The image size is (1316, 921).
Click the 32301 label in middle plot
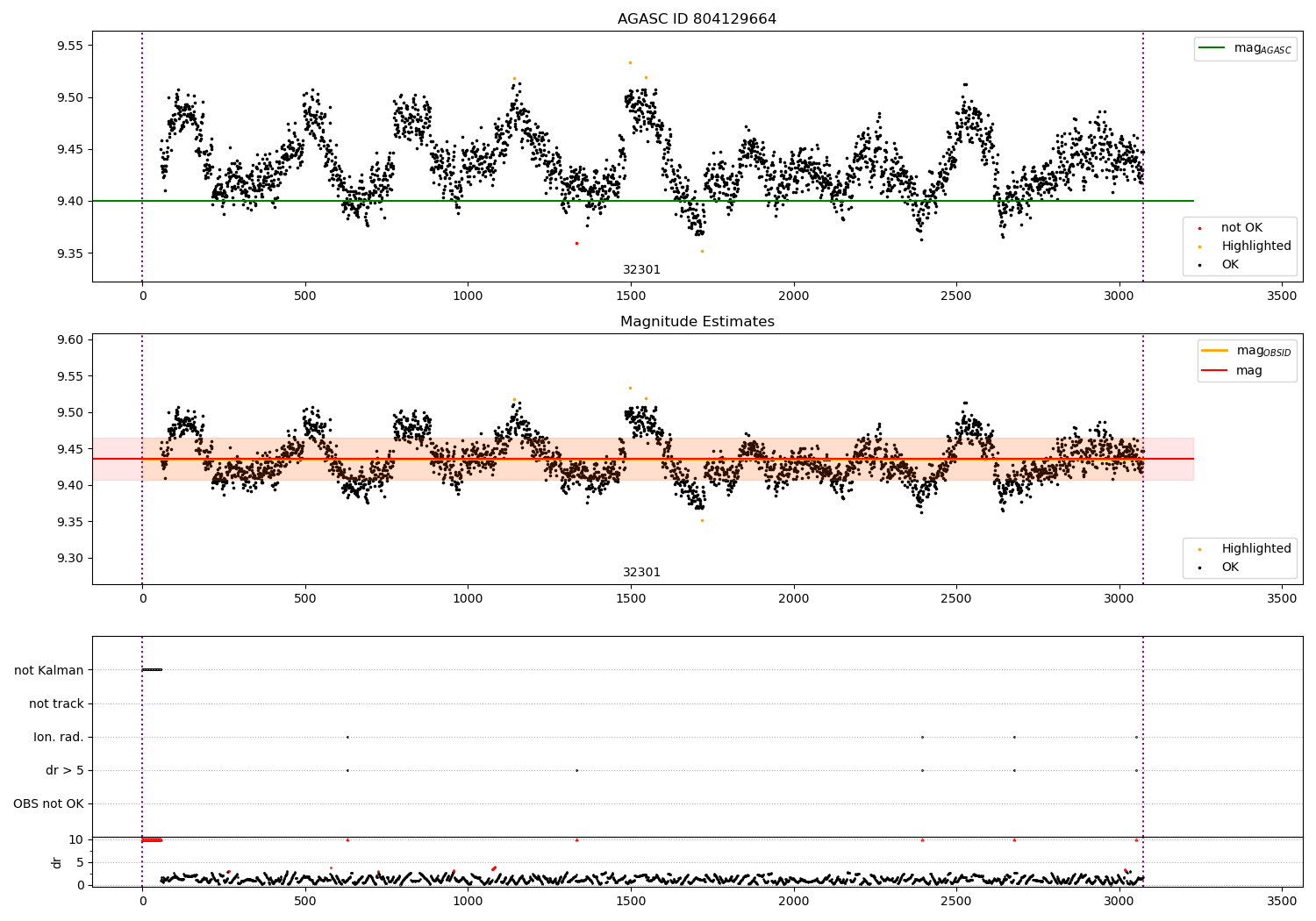click(x=641, y=572)
